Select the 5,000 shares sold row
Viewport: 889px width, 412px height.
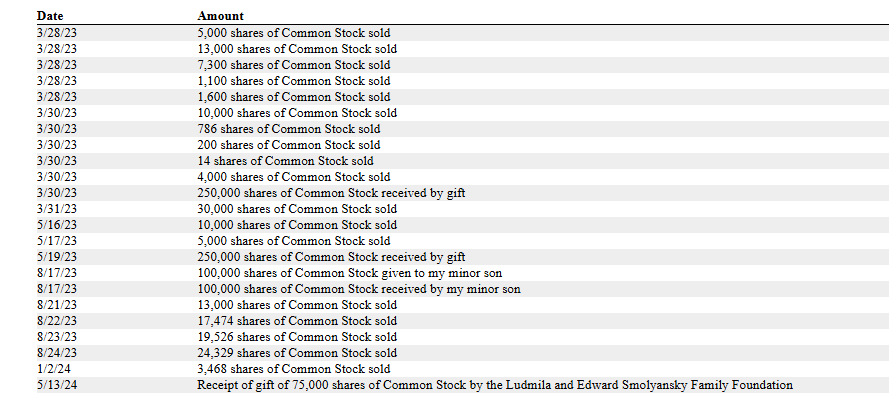297,33
